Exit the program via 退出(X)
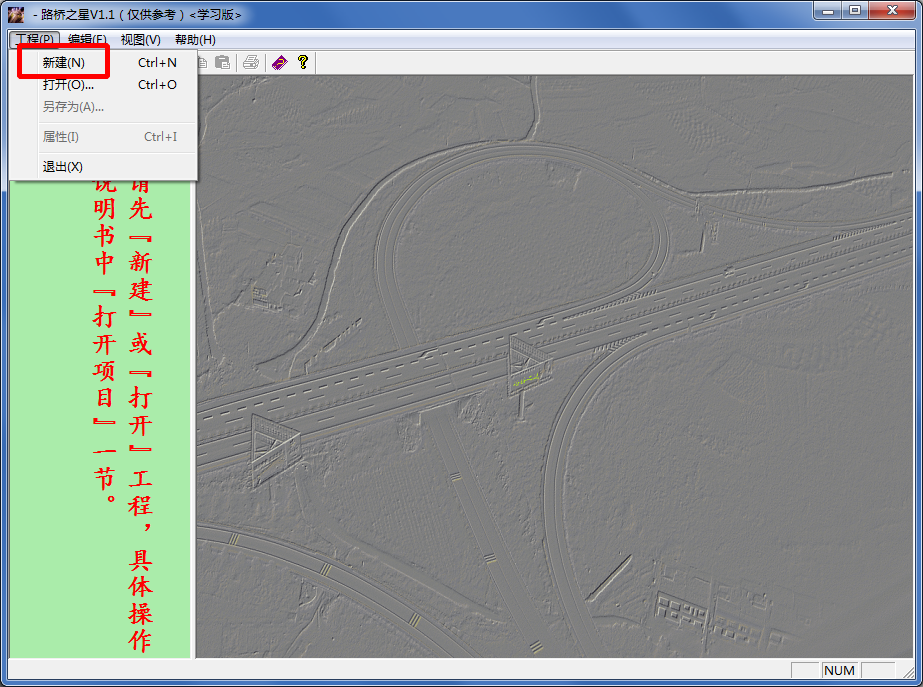923x687 pixels. point(62,167)
